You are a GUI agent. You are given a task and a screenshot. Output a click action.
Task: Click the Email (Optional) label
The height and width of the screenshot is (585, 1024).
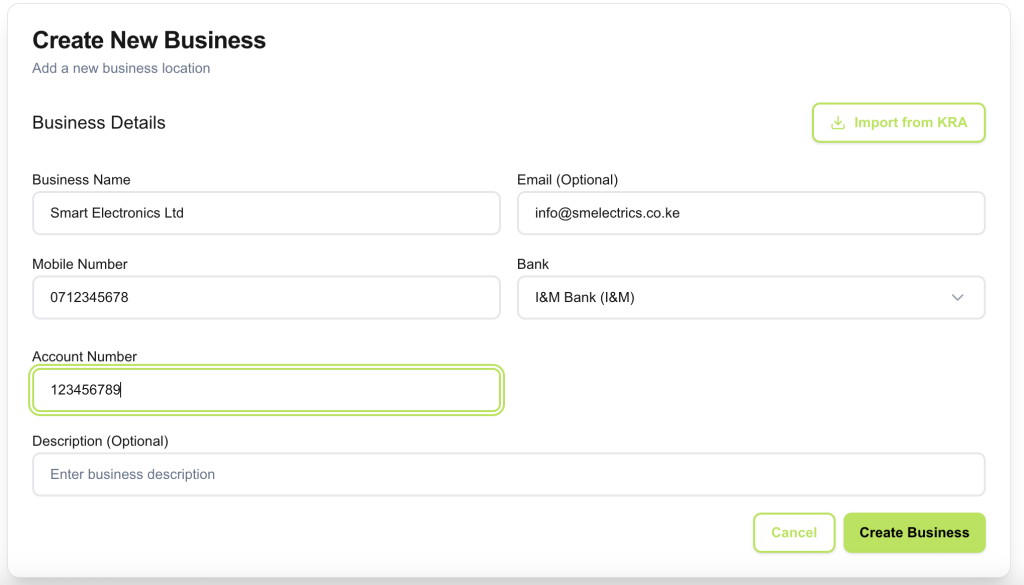click(x=568, y=180)
